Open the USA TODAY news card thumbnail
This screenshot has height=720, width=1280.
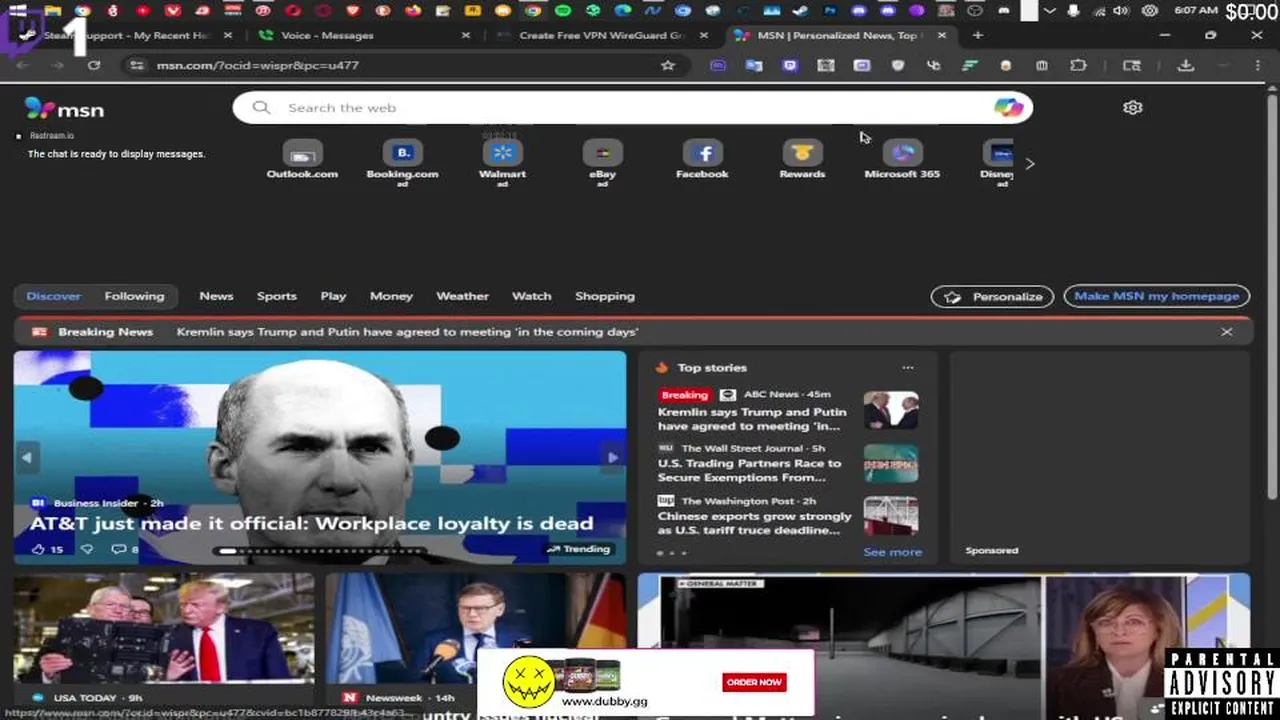164,628
